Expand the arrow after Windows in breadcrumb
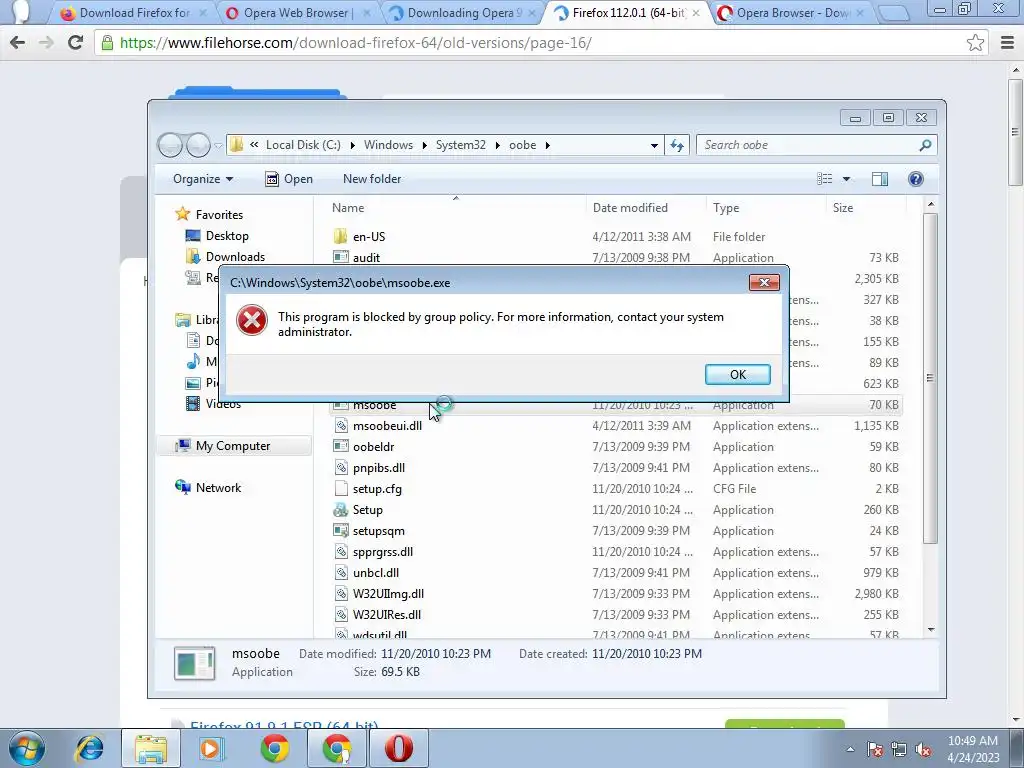Viewport: 1024px width, 768px height. [x=425, y=145]
